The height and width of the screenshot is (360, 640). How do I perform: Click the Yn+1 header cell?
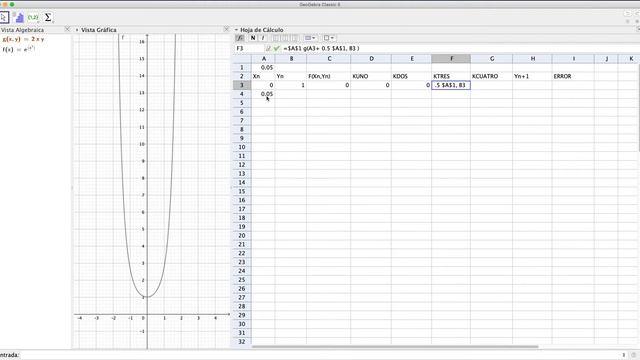tap(533, 76)
